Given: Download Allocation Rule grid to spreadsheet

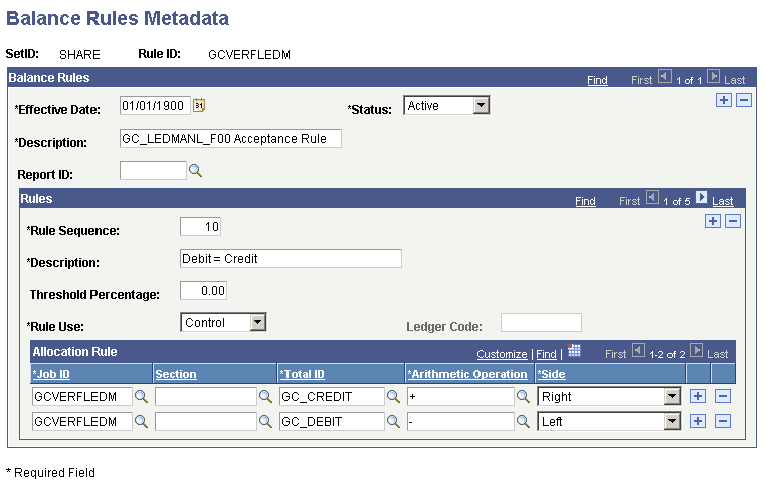Looking at the screenshot, I should pos(574,350).
